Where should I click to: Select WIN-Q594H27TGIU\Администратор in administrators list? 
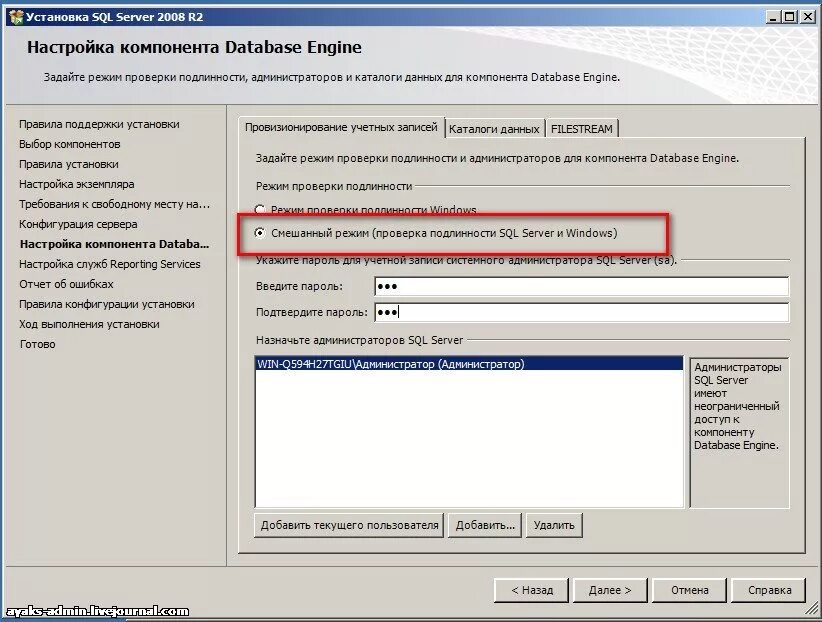point(469,364)
